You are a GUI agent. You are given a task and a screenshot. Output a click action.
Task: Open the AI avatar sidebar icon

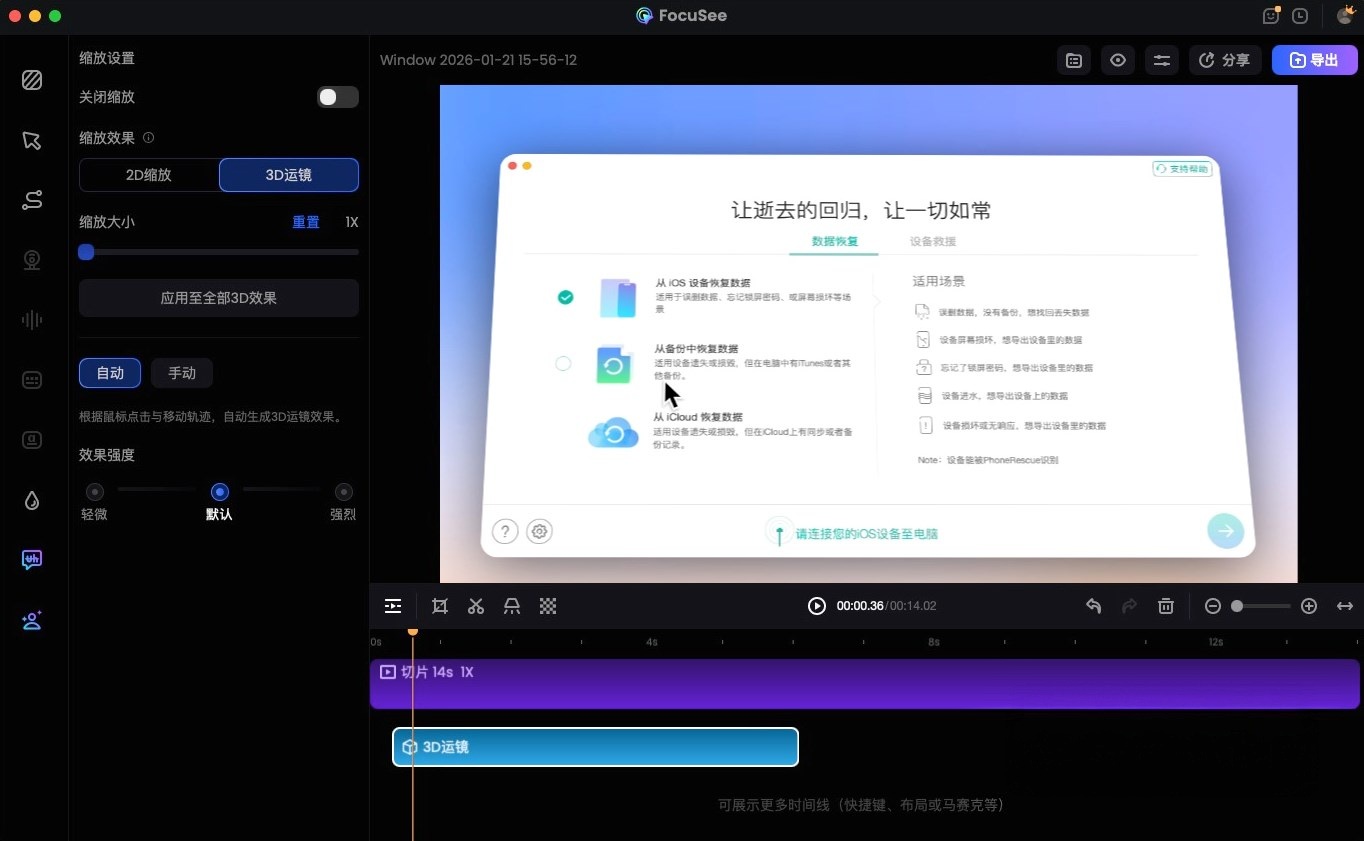[x=32, y=621]
